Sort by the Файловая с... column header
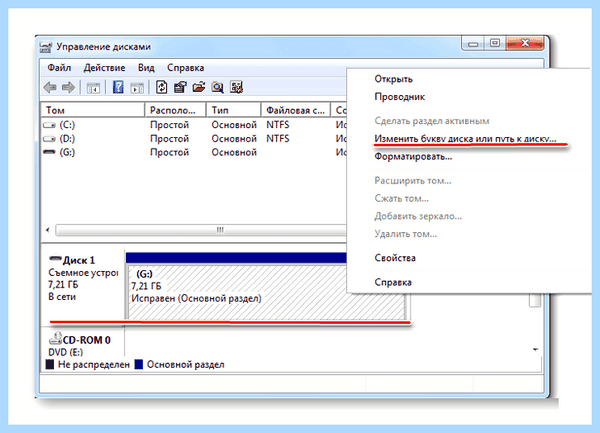 tap(295, 110)
